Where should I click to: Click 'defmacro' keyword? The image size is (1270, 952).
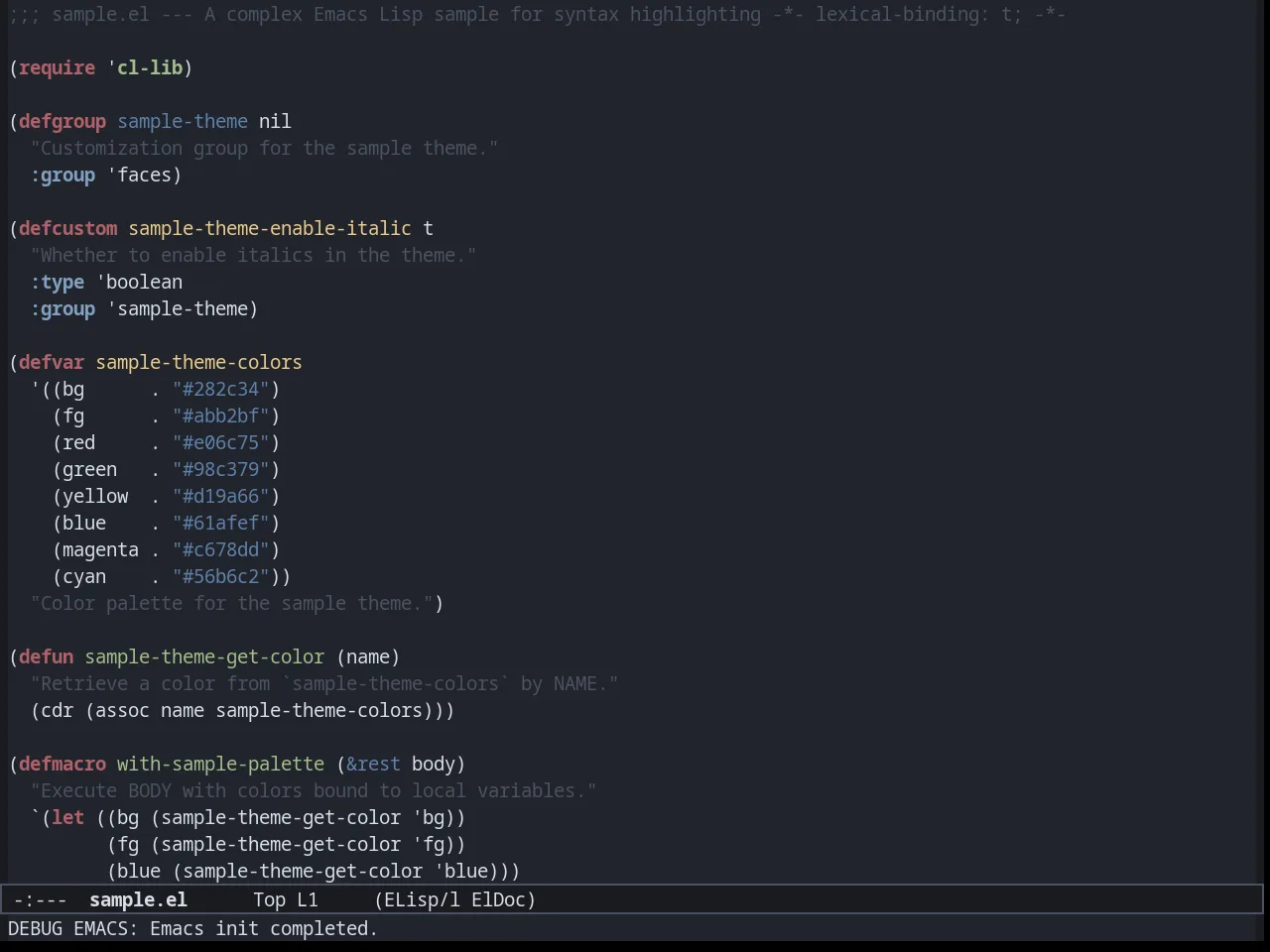click(x=63, y=764)
